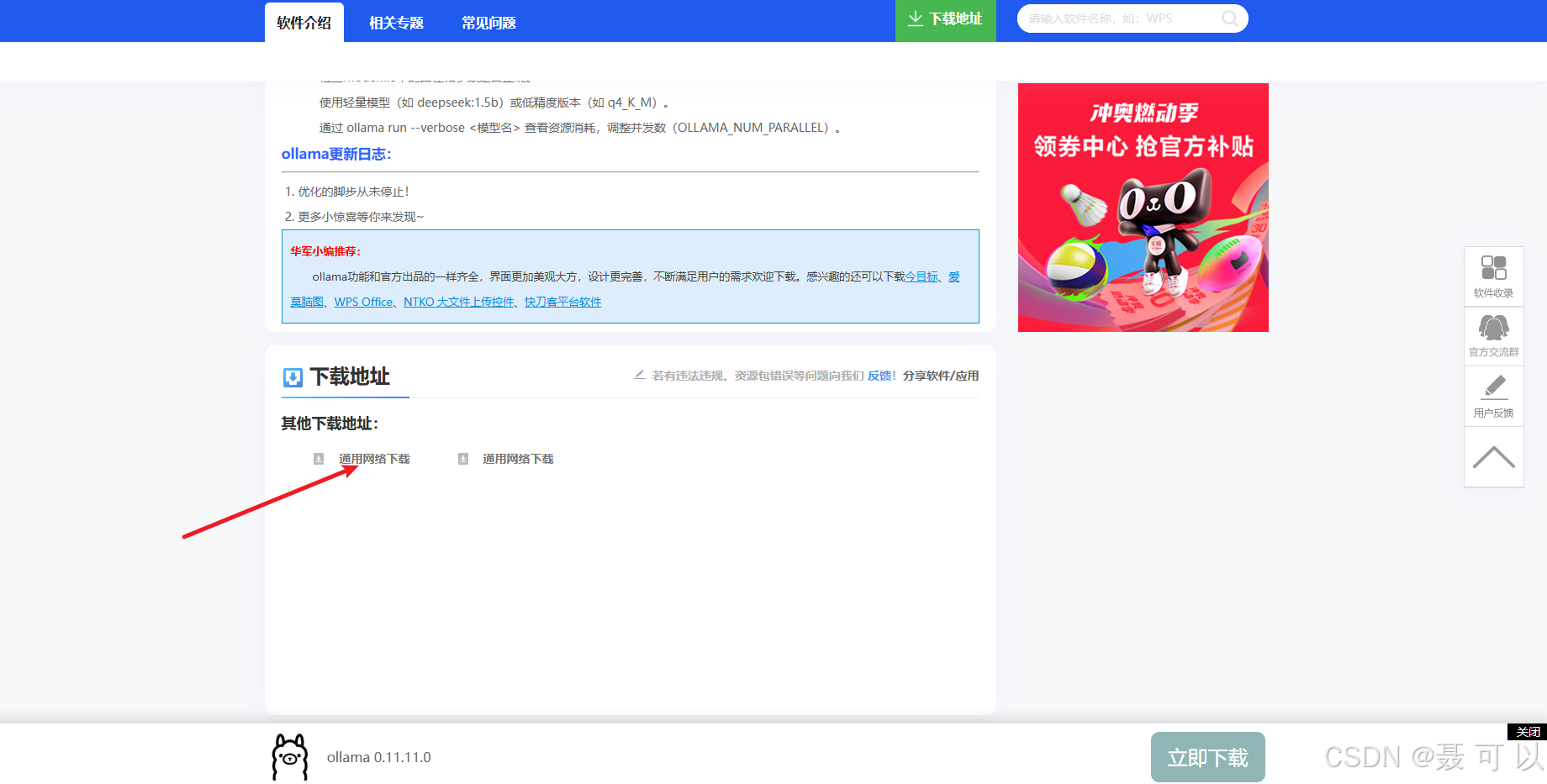Open the 常见问题 tab

(488, 23)
